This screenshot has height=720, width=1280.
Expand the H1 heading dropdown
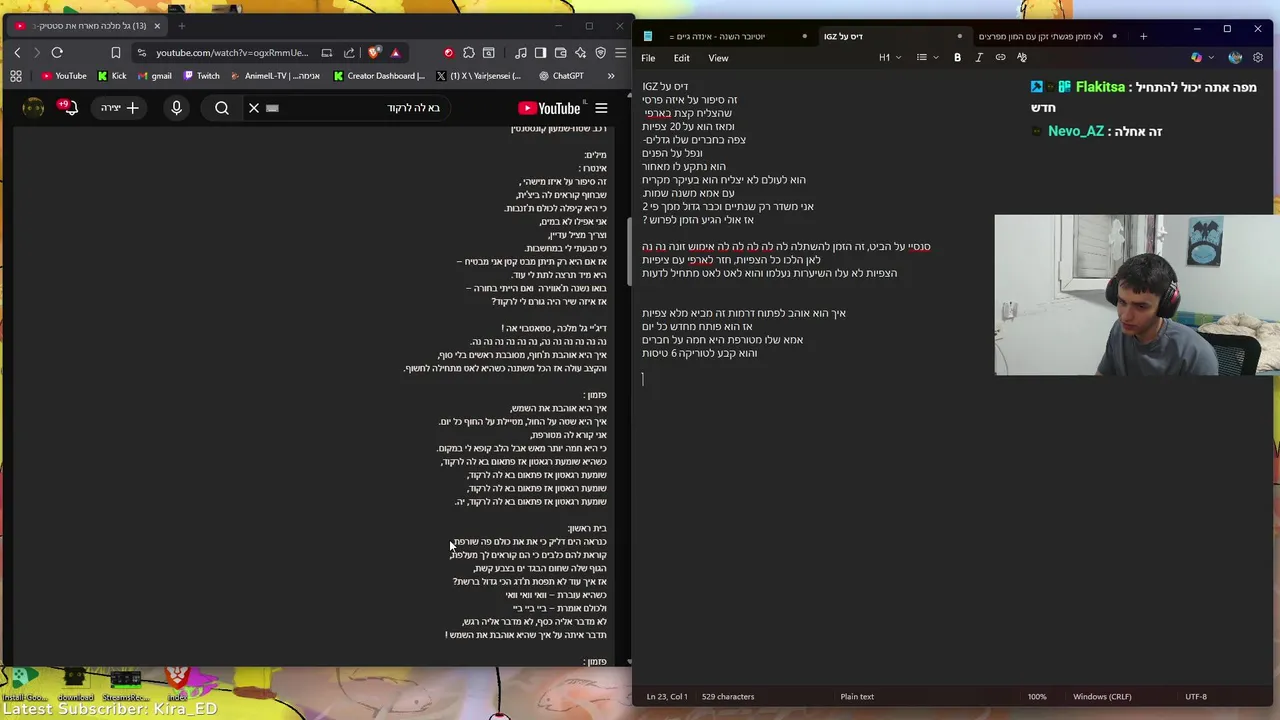[889, 58]
